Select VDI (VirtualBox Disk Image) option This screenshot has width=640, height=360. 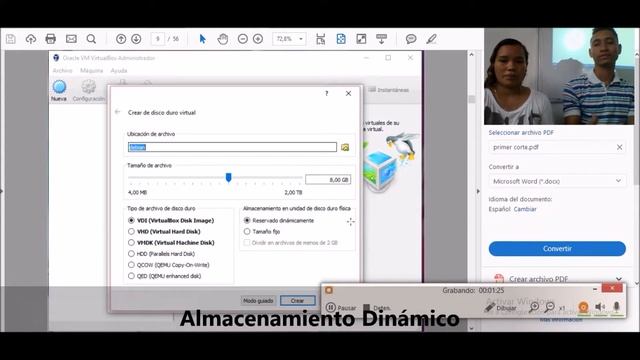(x=171, y=220)
